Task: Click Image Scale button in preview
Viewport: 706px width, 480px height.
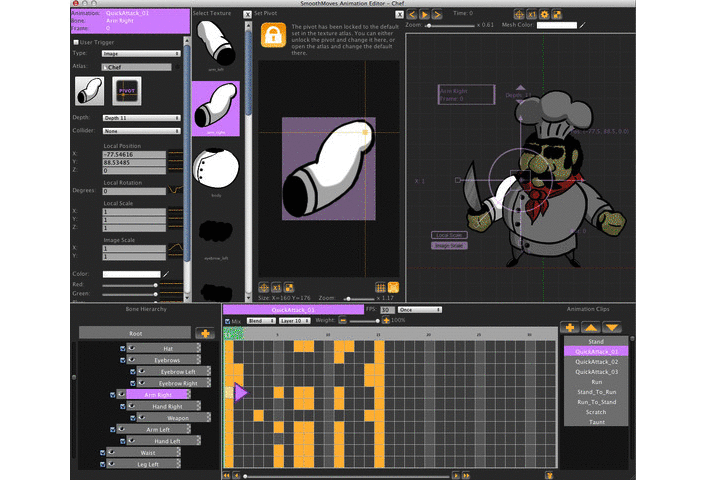Action: pyautogui.click(x=449, y=246)
